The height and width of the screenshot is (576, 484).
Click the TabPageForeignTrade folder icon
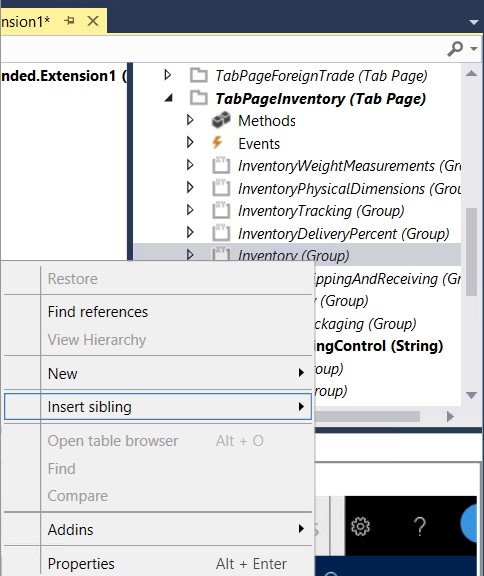[199, 75]
